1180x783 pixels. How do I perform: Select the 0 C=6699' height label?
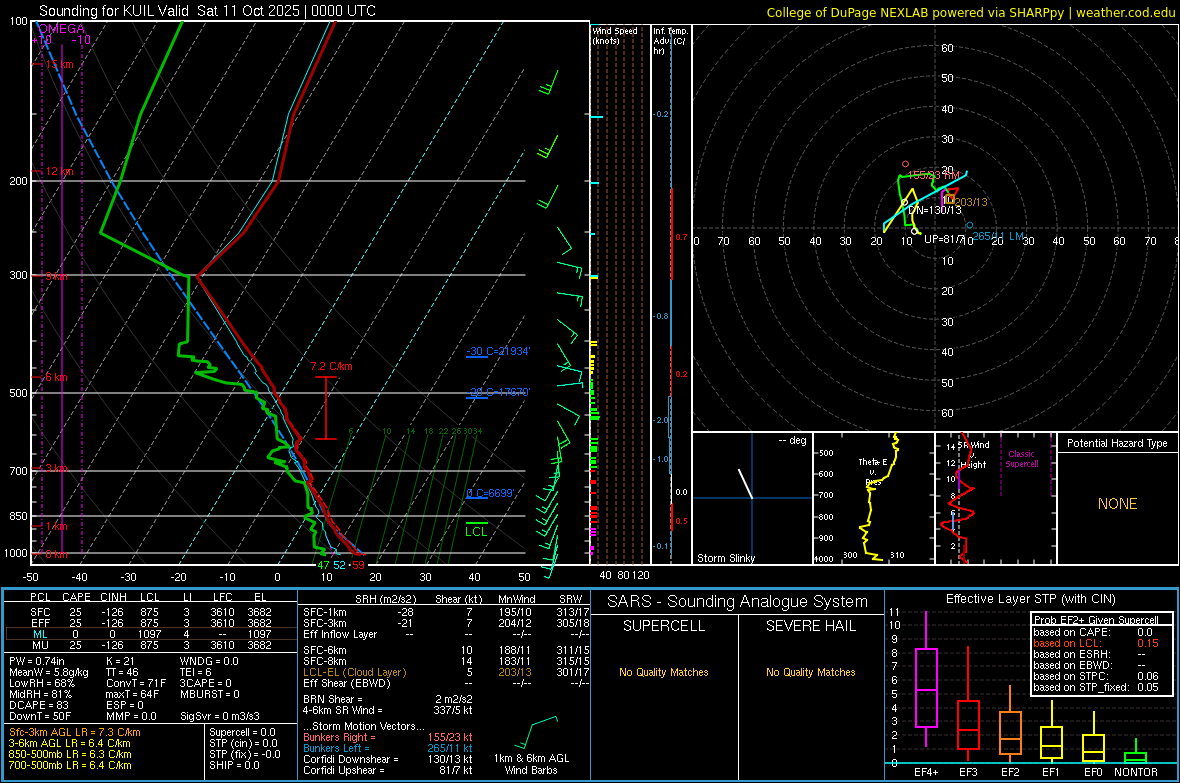491,493
